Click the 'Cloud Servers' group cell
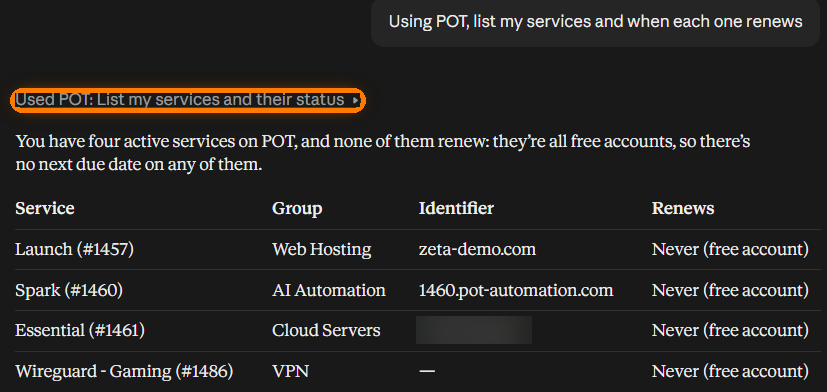Image resolution: width=827 pixels, height=392 pixels. (326, 331)
